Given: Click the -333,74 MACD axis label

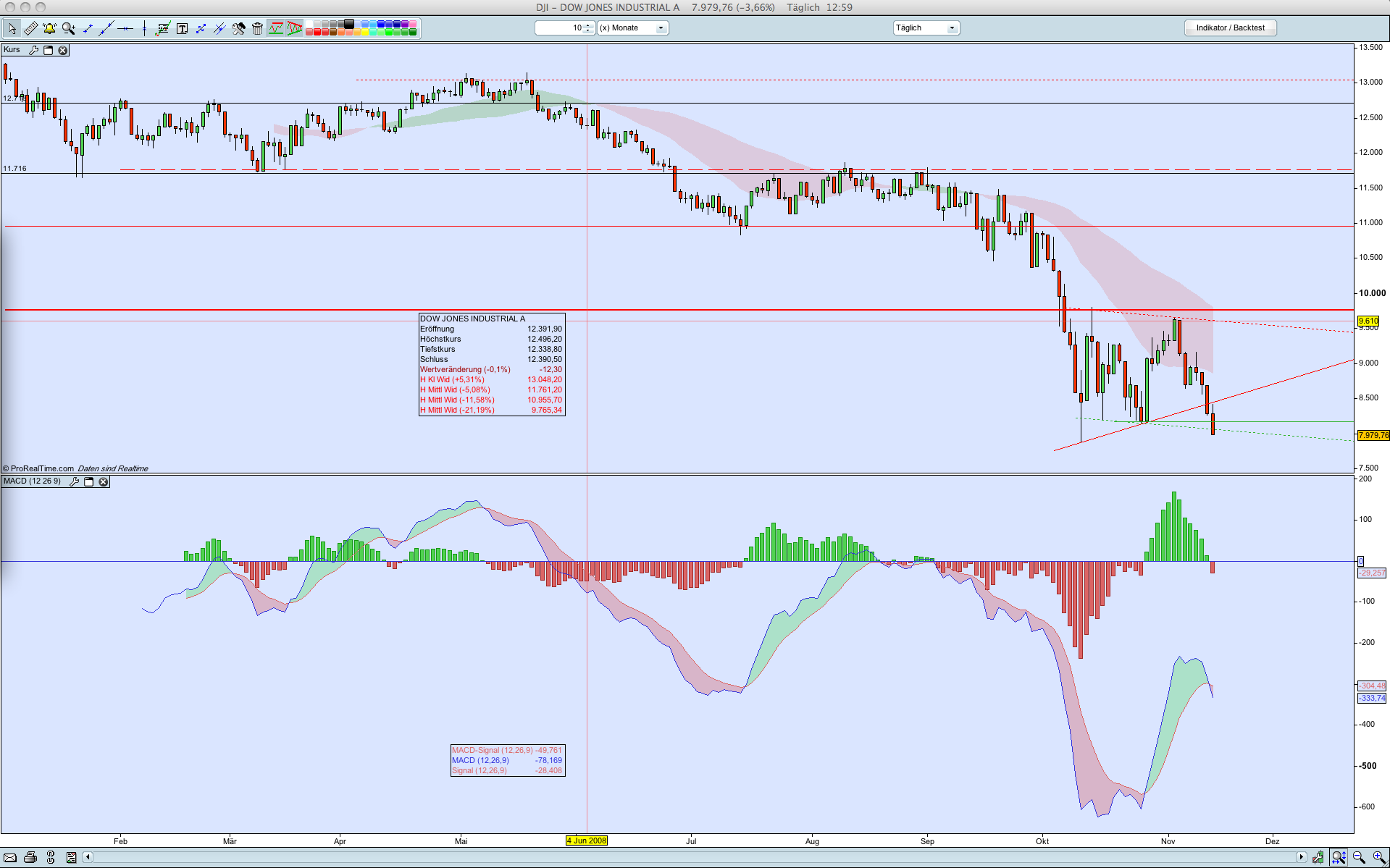Looking at the screenshot, I should coord(1372,698).
